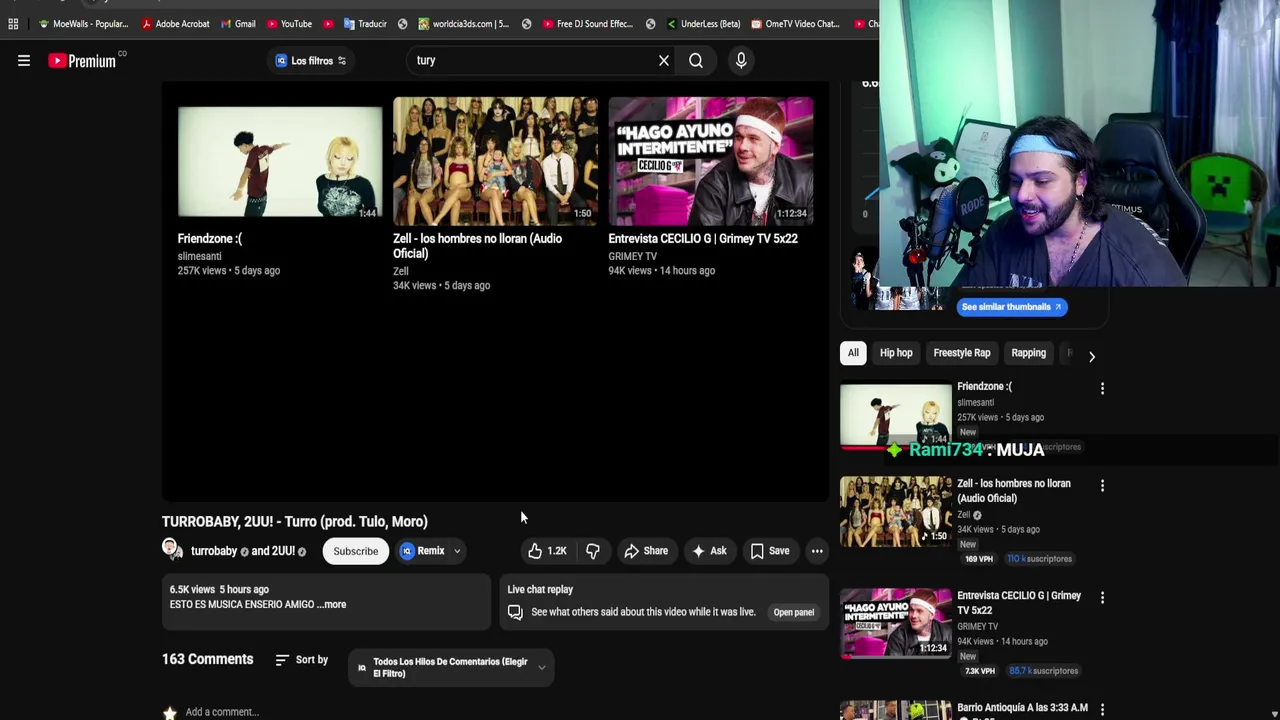This screenshot has height=720, width=1280.
Task: Select the Rapping chip
Action: 1028,353
